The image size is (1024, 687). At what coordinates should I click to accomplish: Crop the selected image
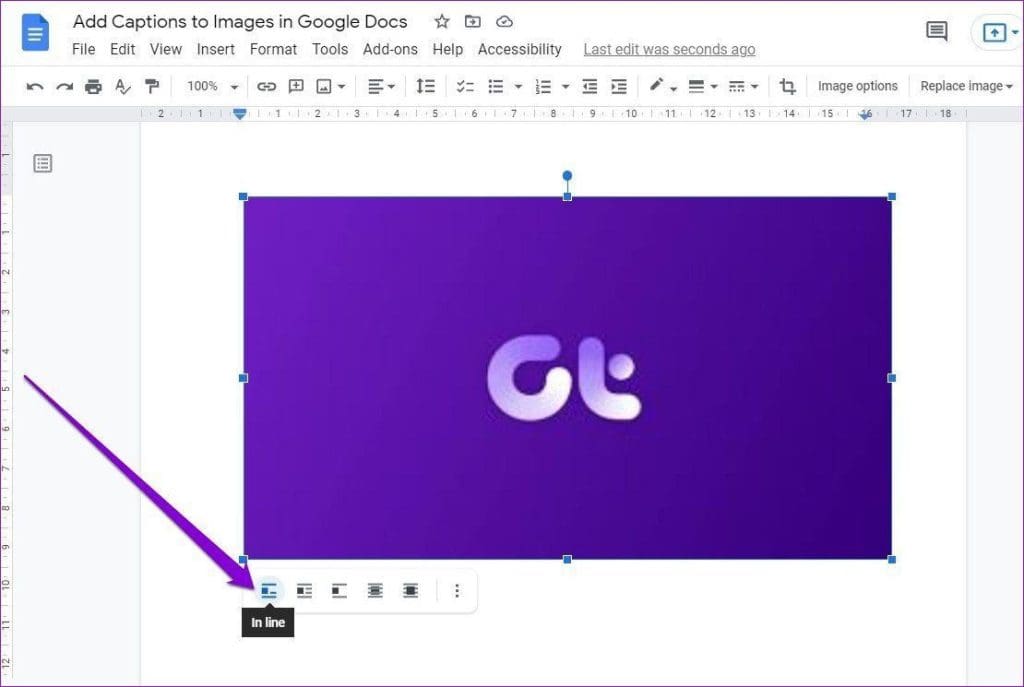point(787,86)
